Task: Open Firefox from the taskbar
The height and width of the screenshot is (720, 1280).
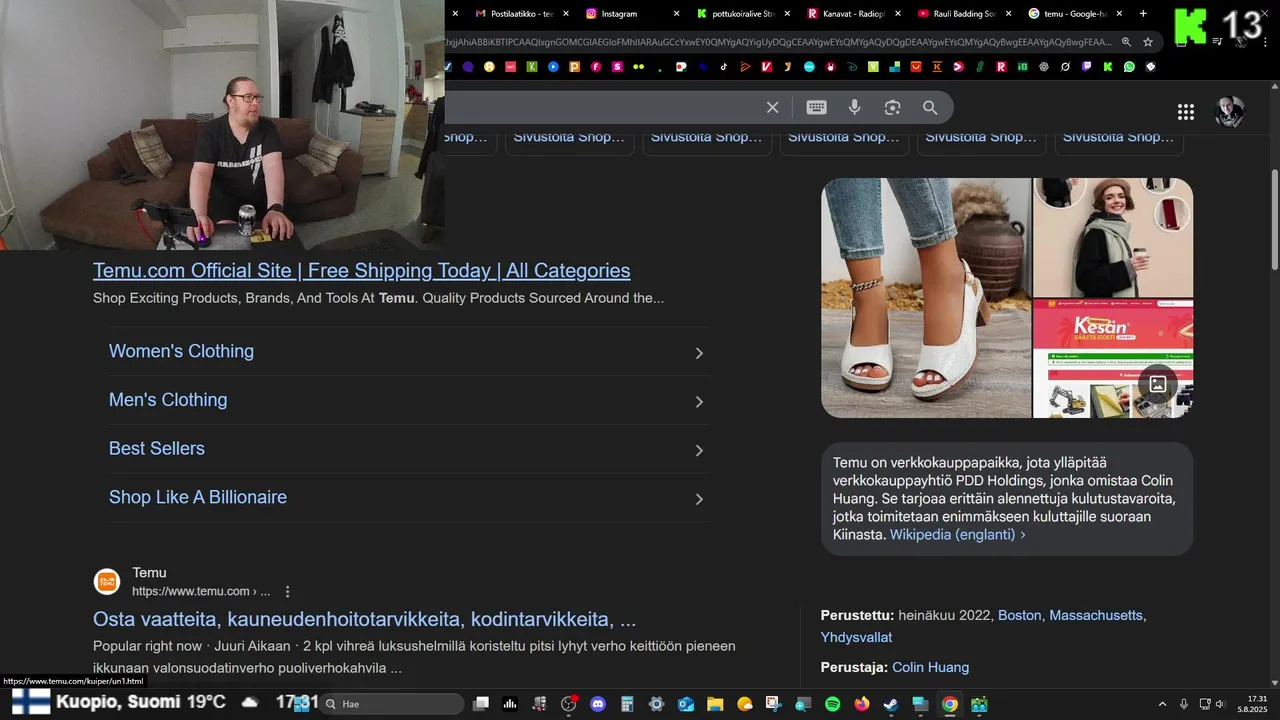Action: point(861,704)
